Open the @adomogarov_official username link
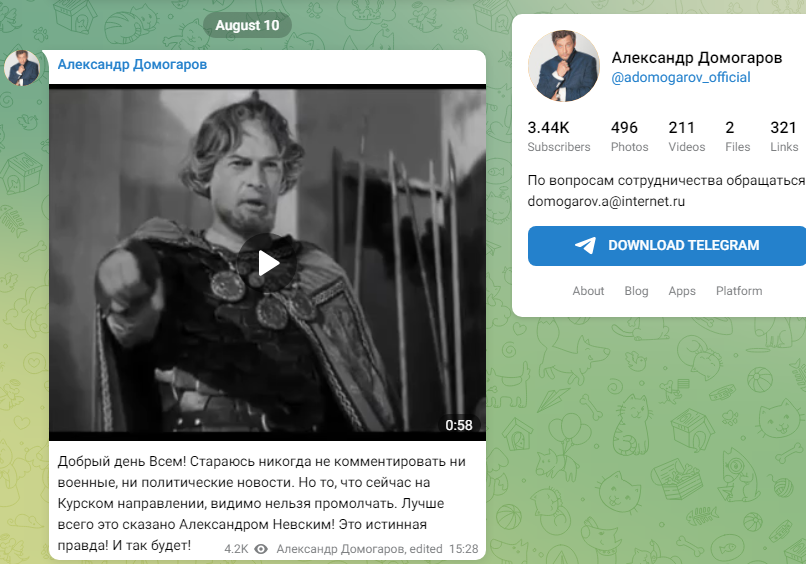Viewport: 806px width, 564px height. (681, 78)
